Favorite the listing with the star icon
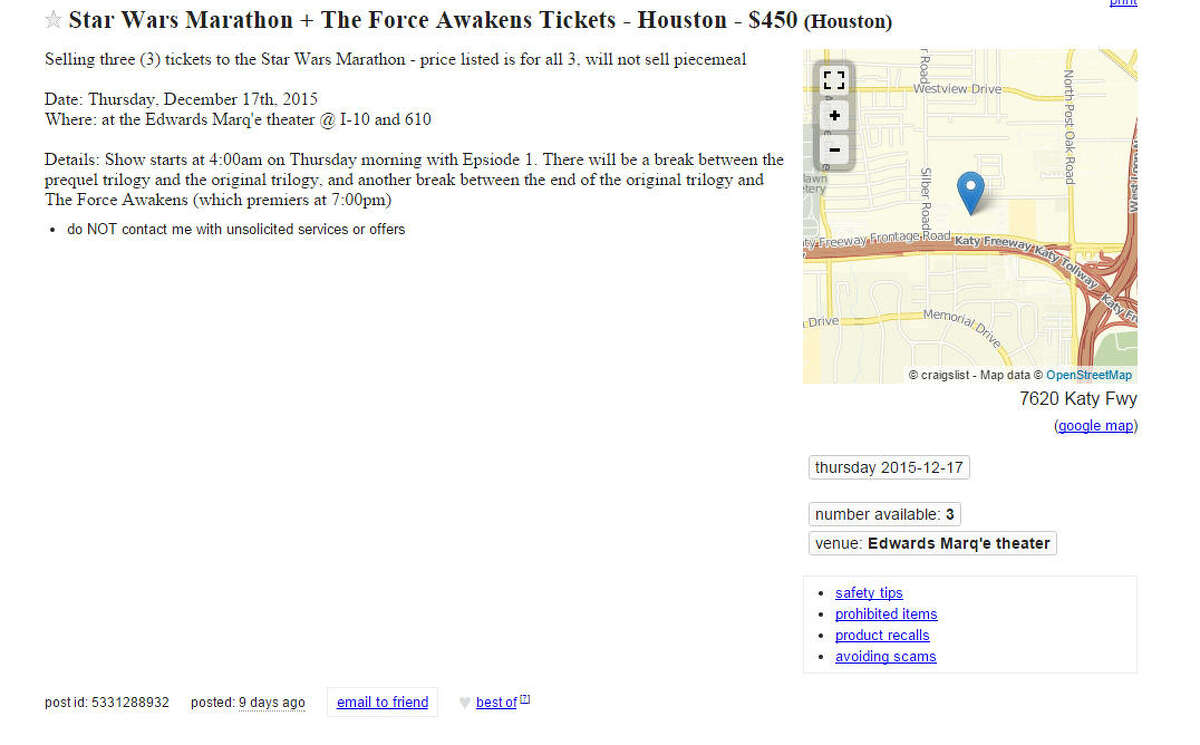1200x745 pixels. click(53, 20)
